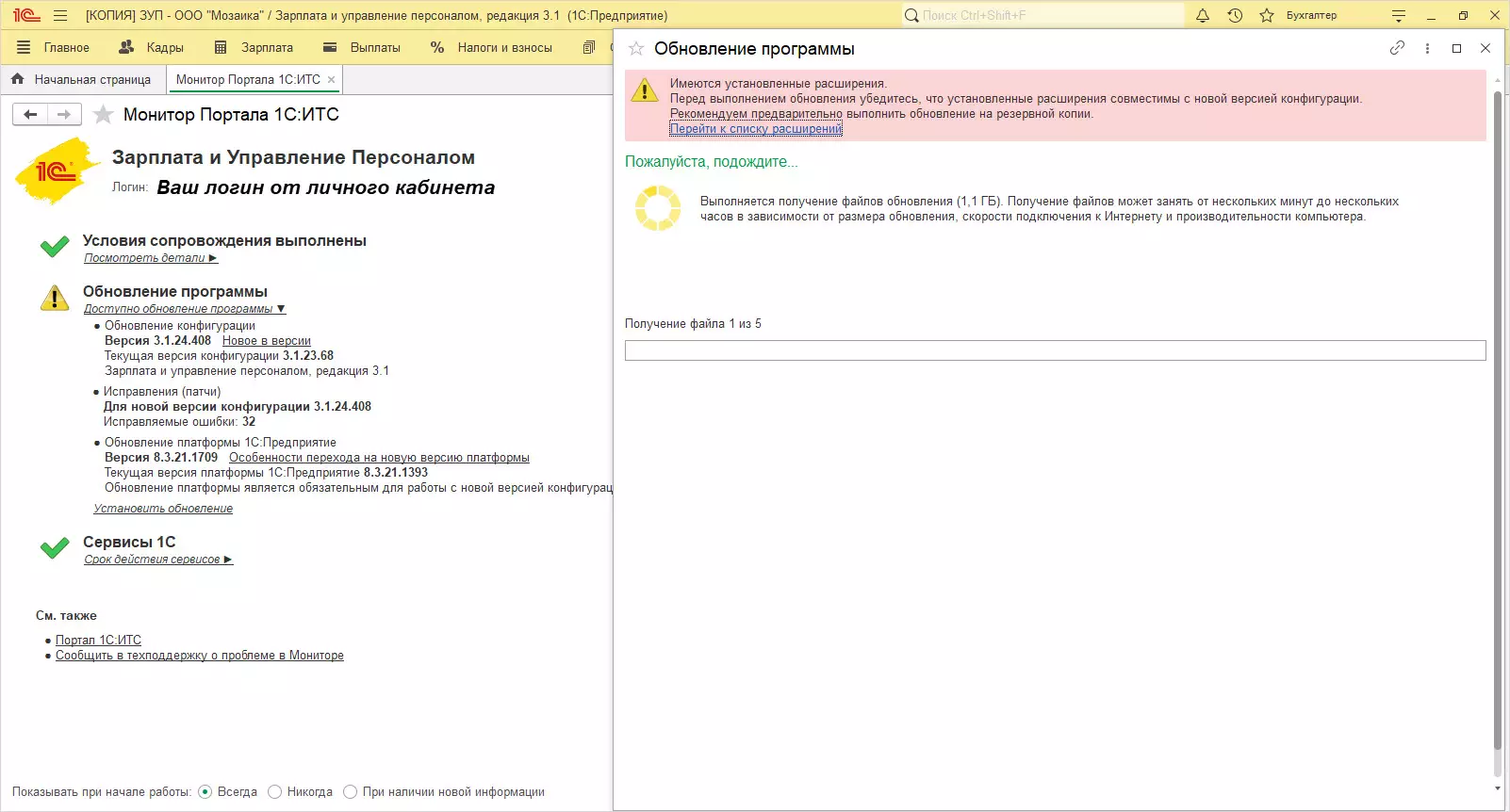Expand Срок действия сервисов disclosure
Screen dimensions: 1510x812
158,560
